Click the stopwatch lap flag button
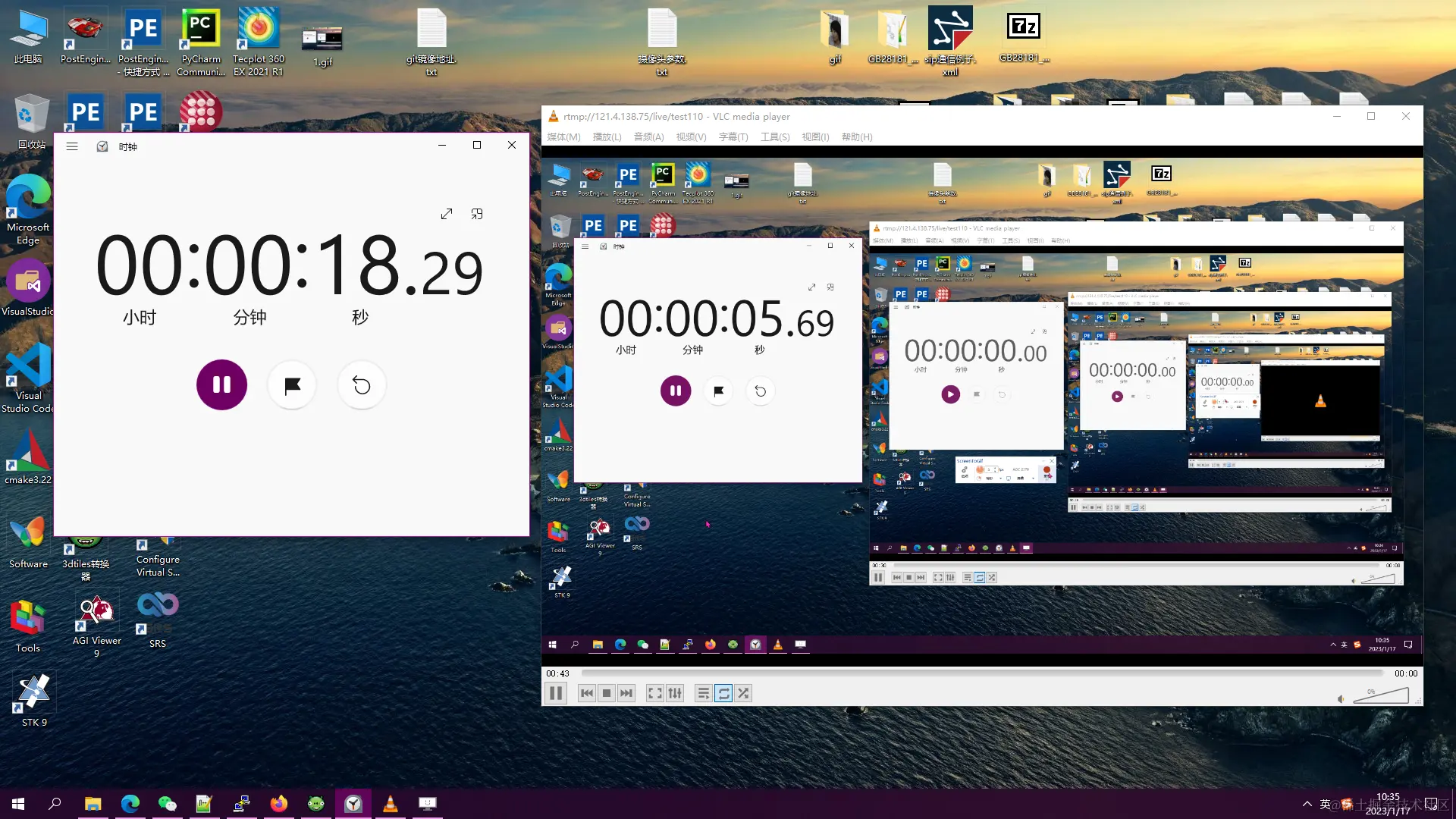The width and height of the screenshot is (1456, 819). 292,385
